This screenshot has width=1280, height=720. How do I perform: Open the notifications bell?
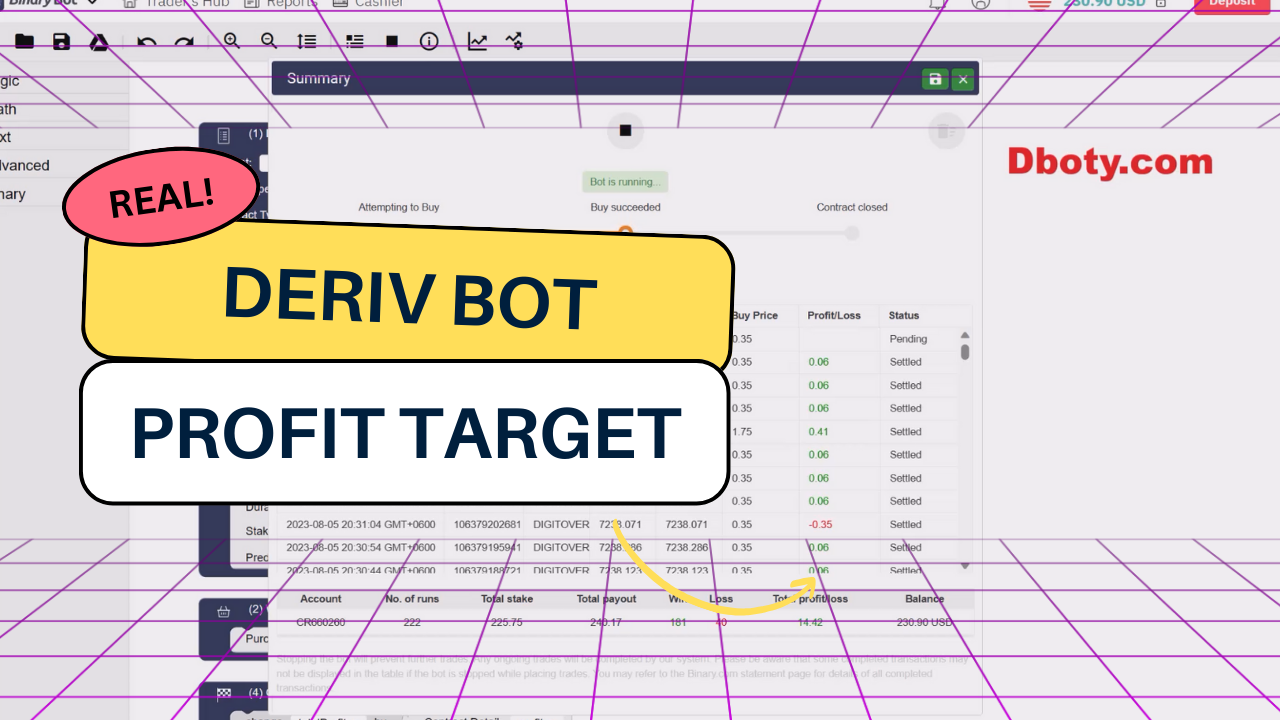pos(937,4)
